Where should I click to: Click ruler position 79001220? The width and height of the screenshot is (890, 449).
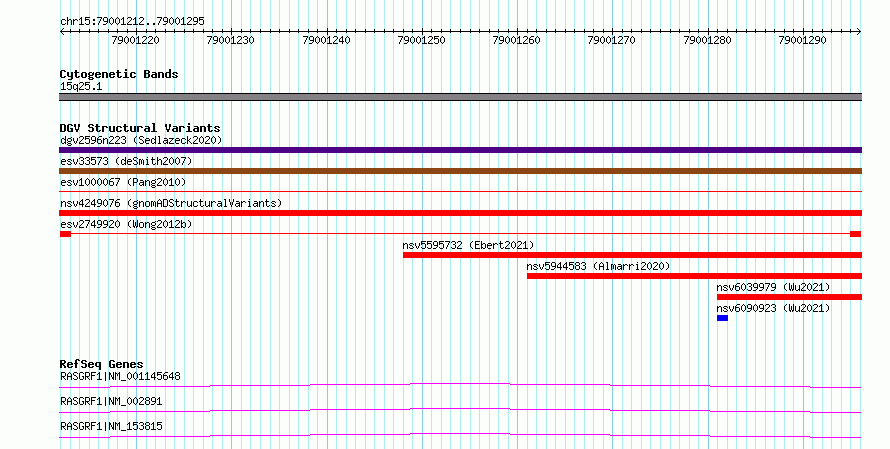[x=135, y=40]
